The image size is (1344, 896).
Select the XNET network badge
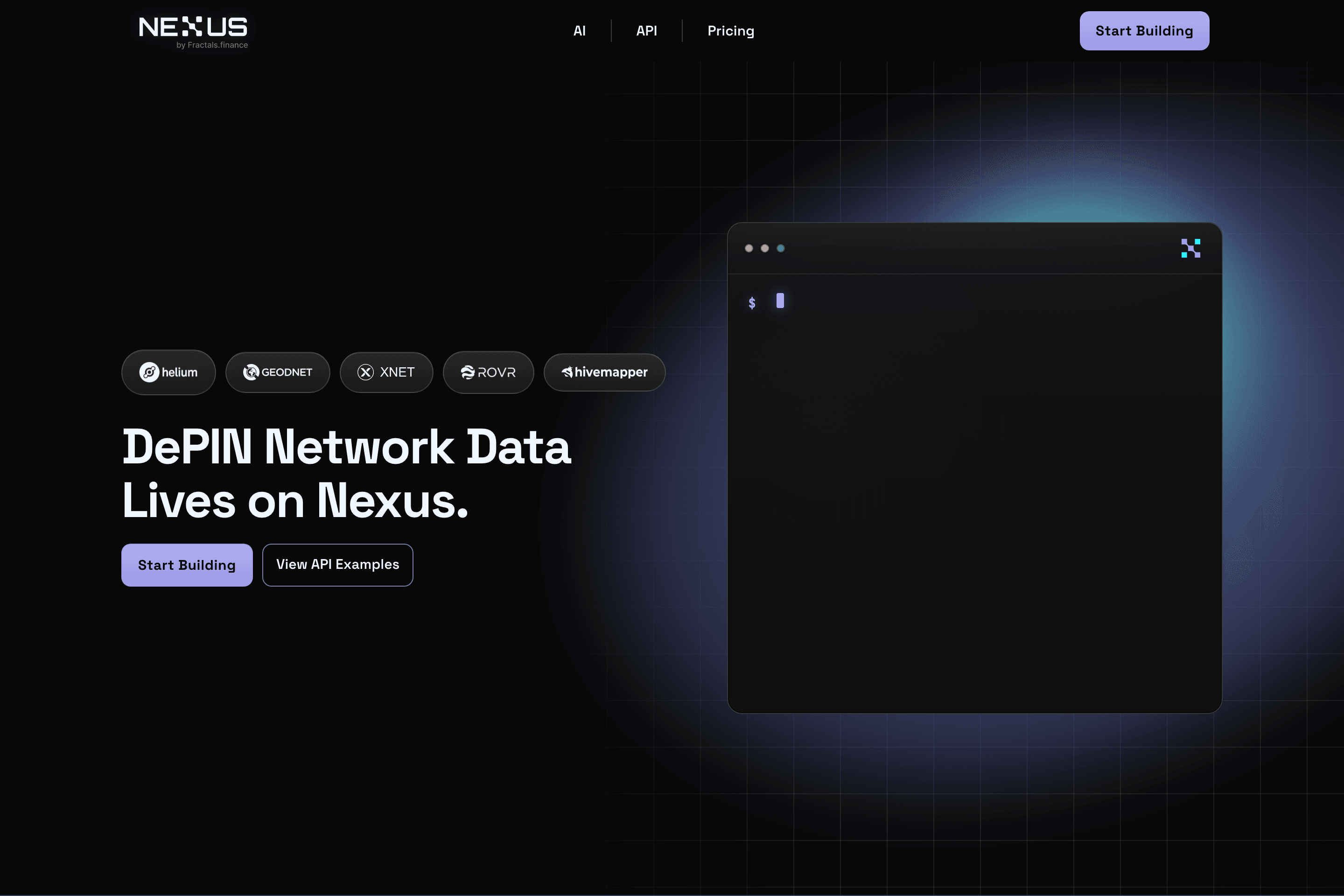pos(386,372)
